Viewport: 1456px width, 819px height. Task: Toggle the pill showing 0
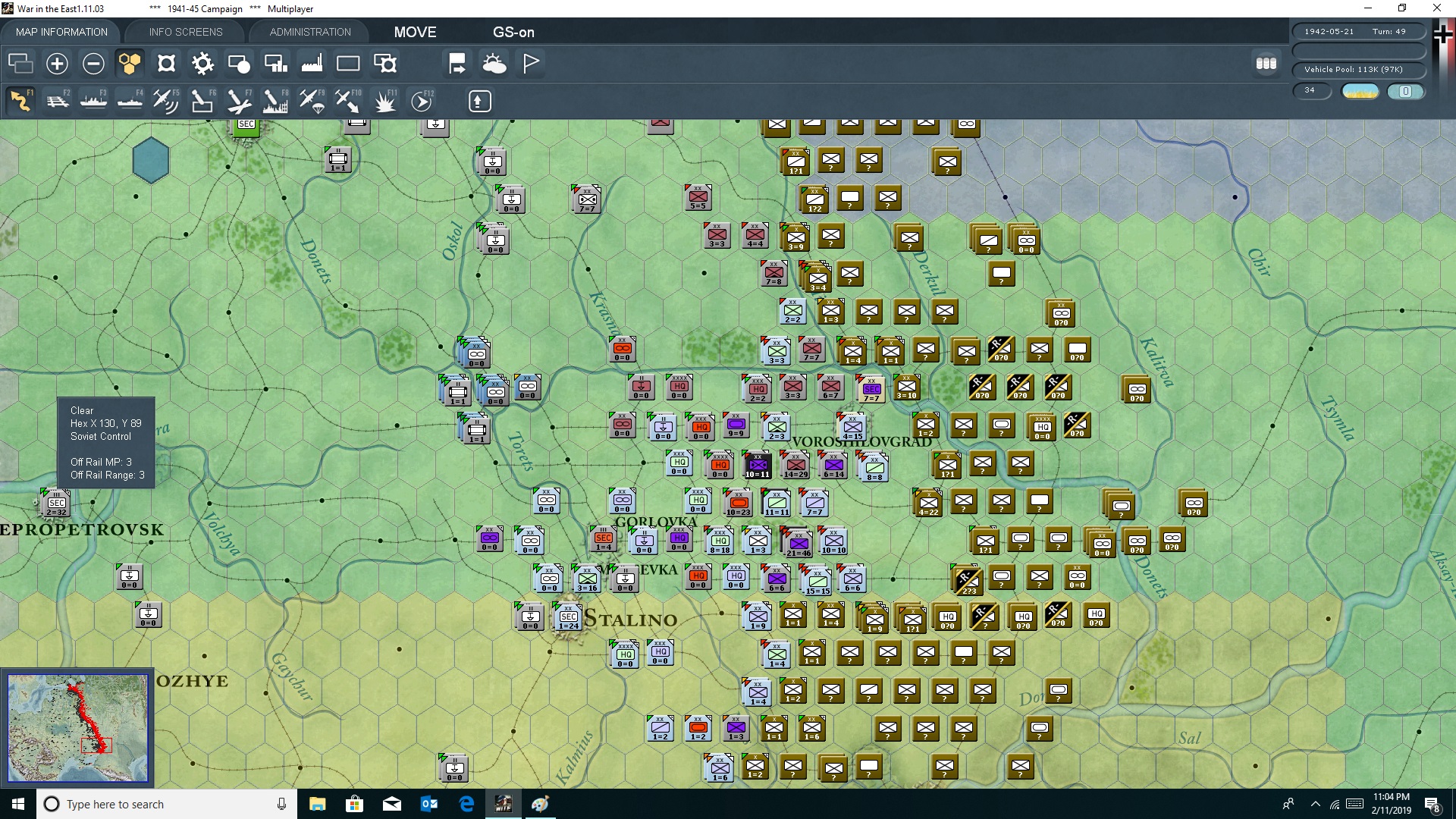[x=1405, y=91]
